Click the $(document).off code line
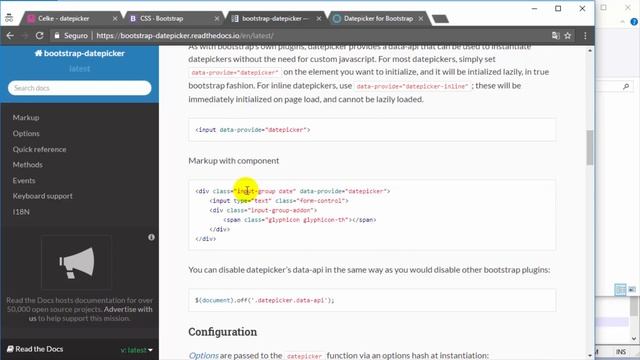This screenshot has width=640, height=360. coord(264,300)
